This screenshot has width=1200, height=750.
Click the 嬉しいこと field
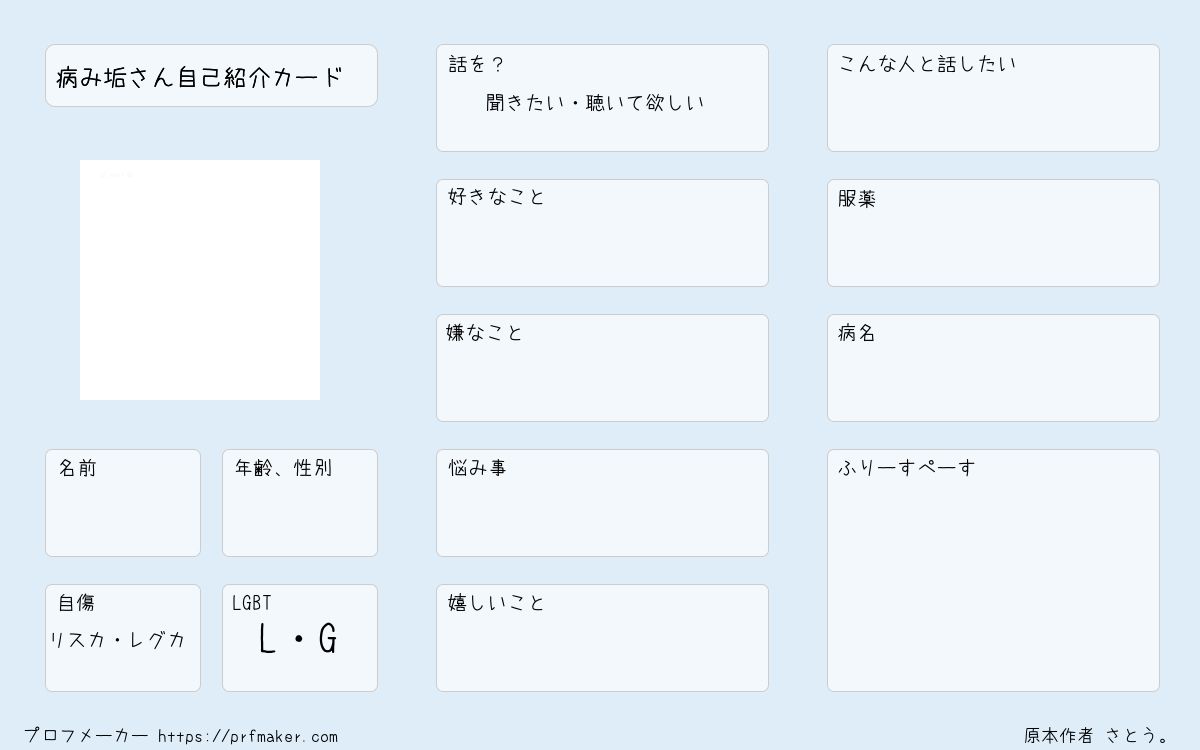602,638
